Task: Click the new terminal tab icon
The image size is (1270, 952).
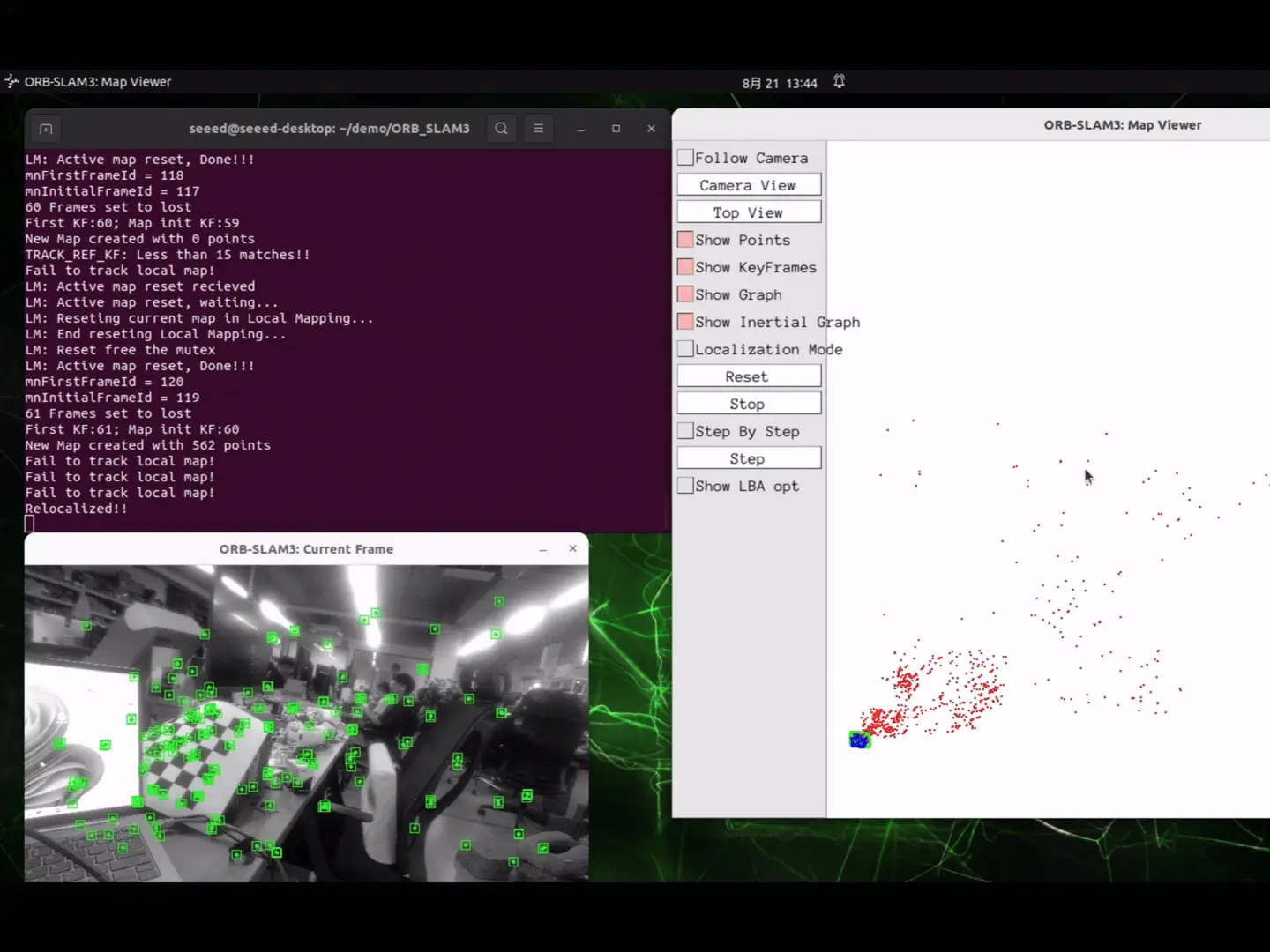Action: pyautogui.click(x=46, y=130)
